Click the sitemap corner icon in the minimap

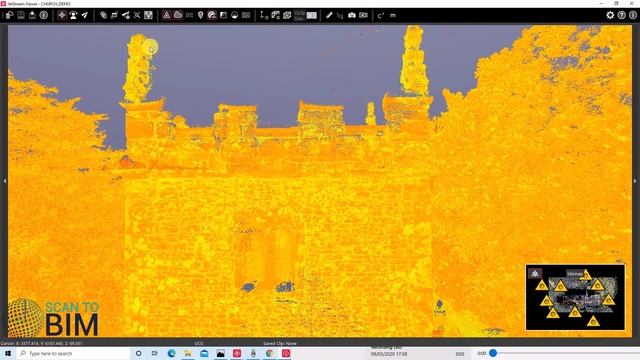pyautogui.click(x=535, y=273)
